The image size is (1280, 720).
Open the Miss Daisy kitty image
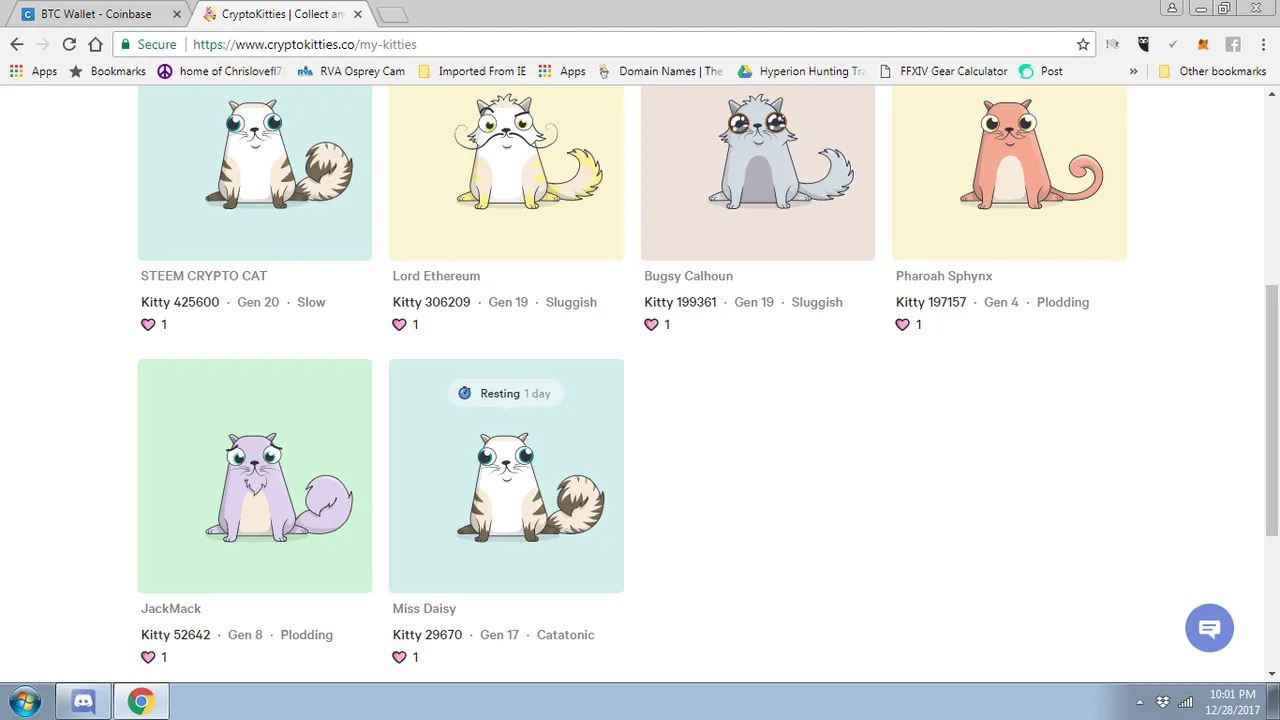(506, 476)
